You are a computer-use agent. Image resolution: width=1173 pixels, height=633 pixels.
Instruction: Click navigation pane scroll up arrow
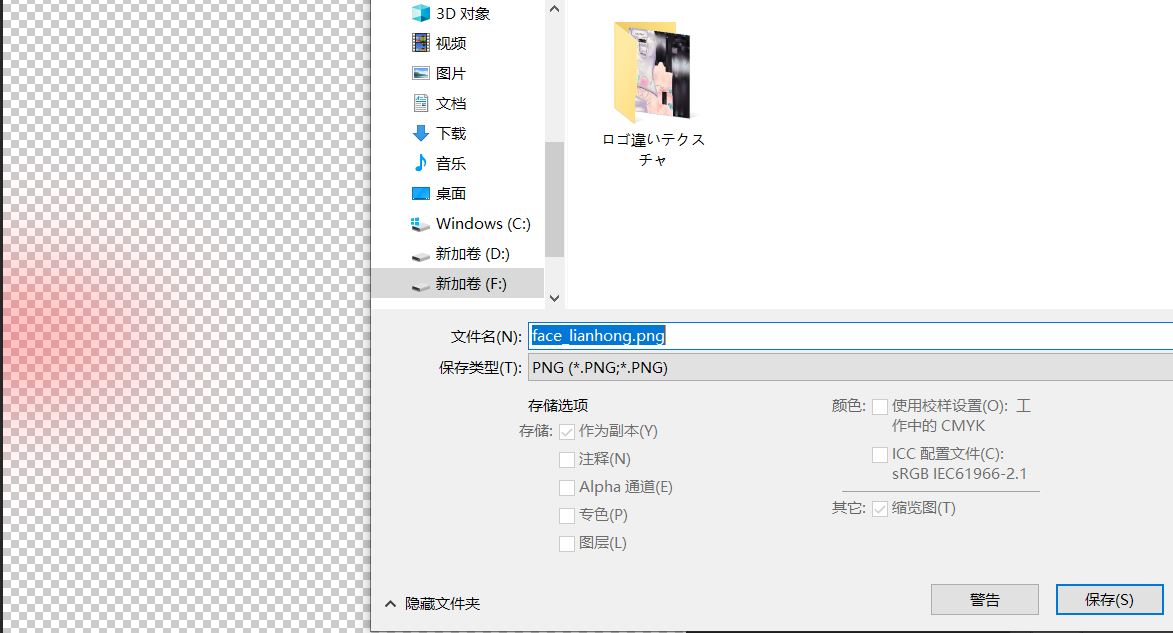click(554, 9)
